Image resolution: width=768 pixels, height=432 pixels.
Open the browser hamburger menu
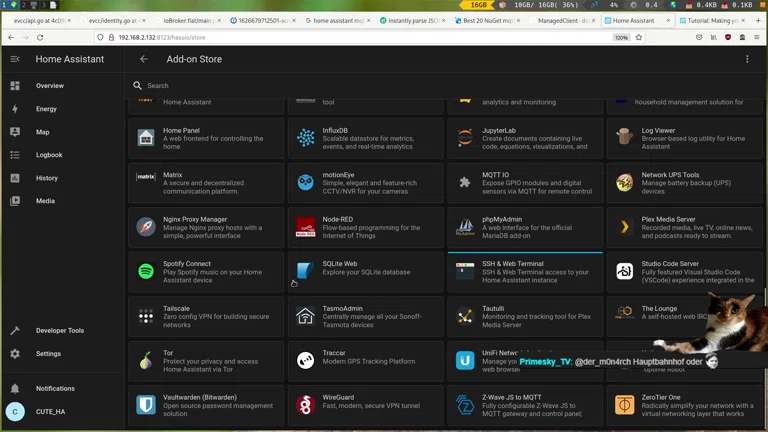(757, 37)
